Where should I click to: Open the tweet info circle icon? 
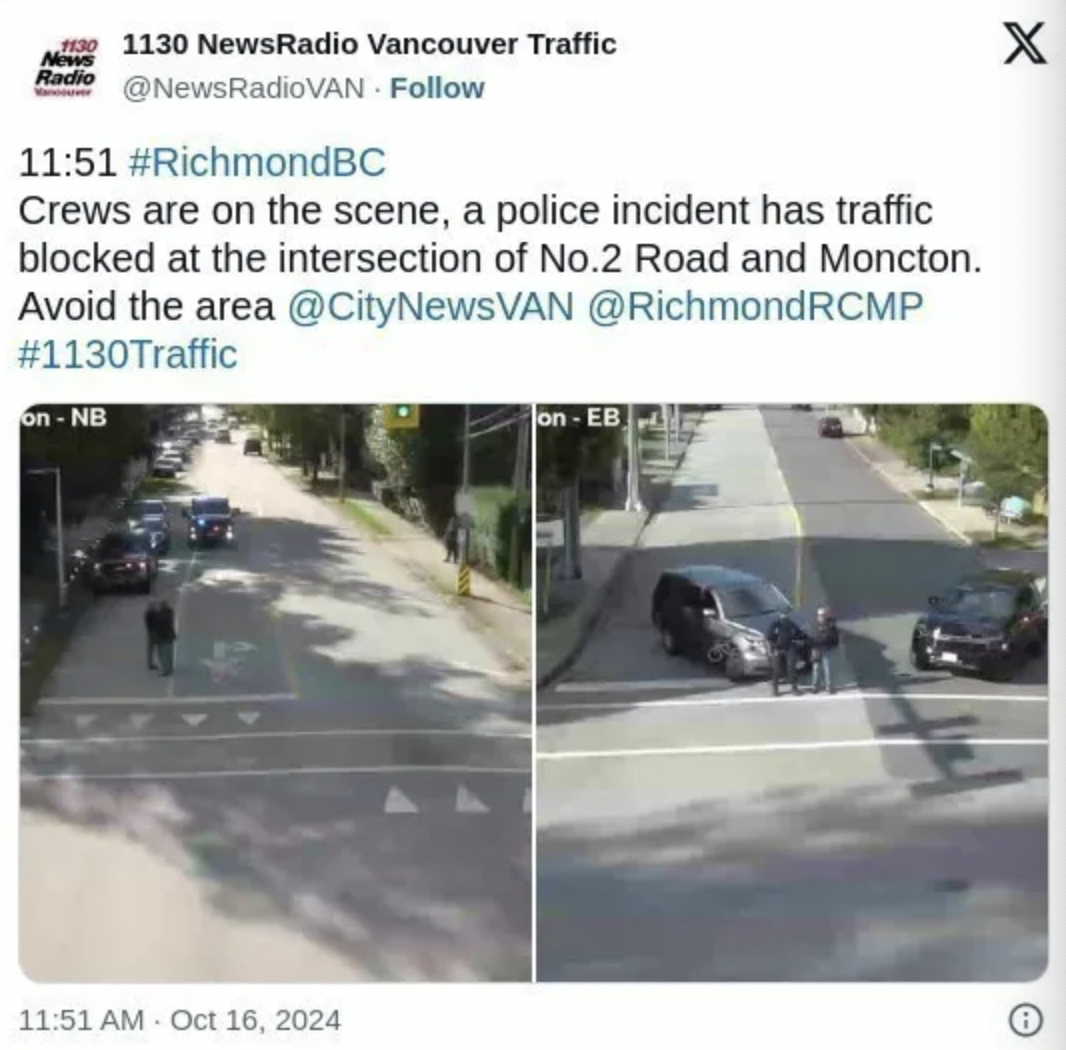click(x=1025, y=1020)
